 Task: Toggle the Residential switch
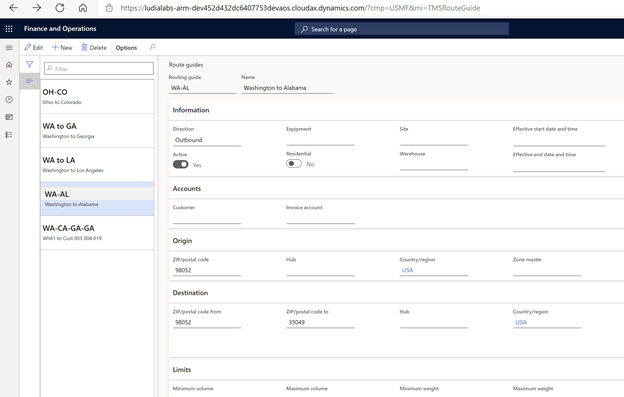294,163
